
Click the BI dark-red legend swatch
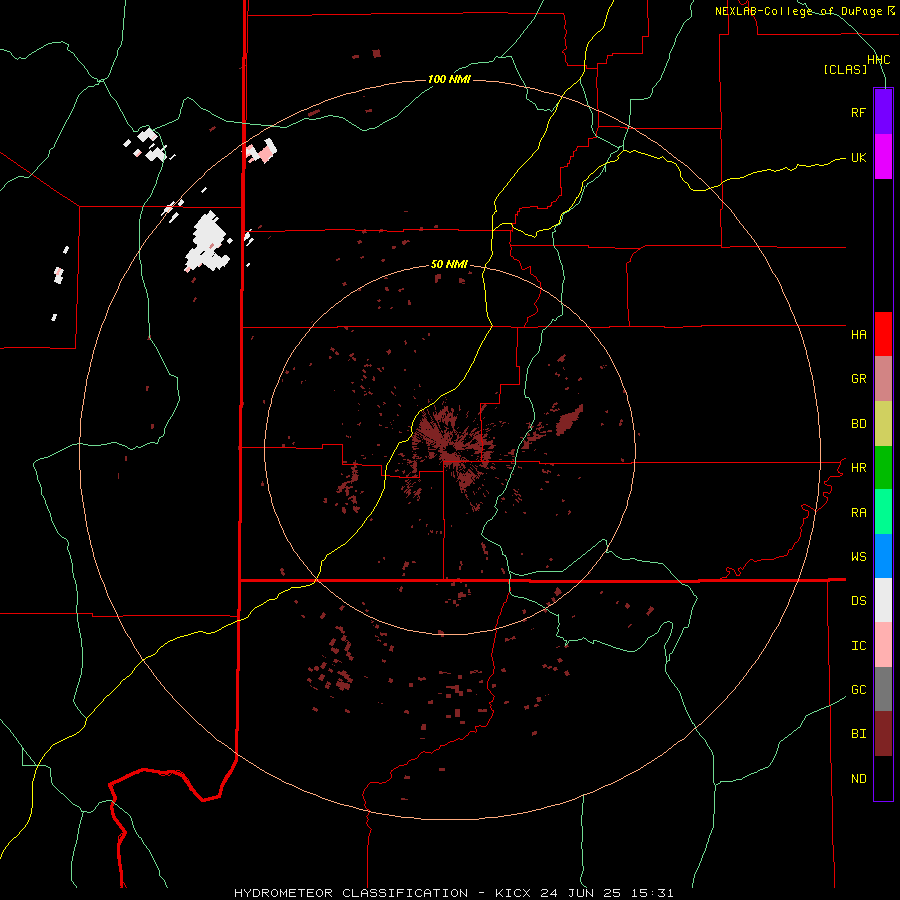[883, 734]
